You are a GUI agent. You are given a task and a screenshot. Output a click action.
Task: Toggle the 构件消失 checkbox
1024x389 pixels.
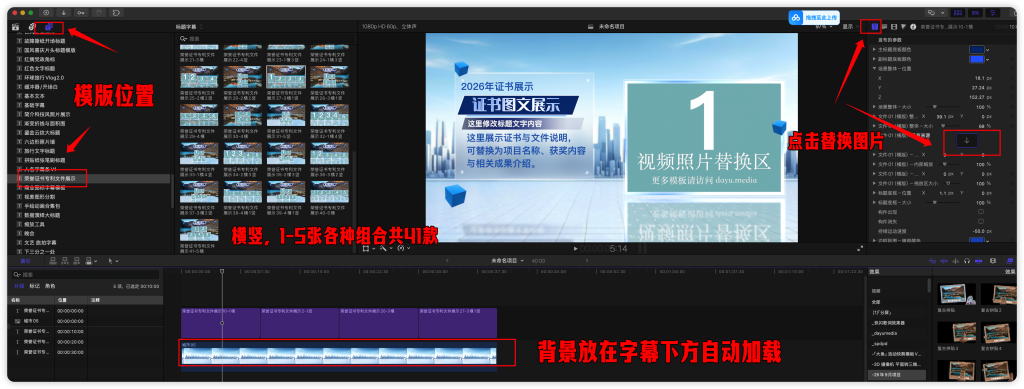pyautogui.click(x=980, y=221)
